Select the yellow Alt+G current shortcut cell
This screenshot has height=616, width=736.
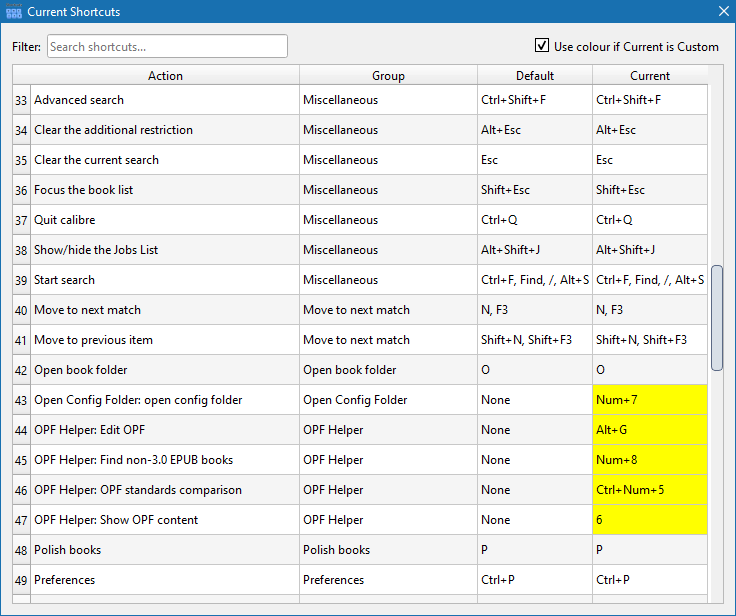click(650, 430)
